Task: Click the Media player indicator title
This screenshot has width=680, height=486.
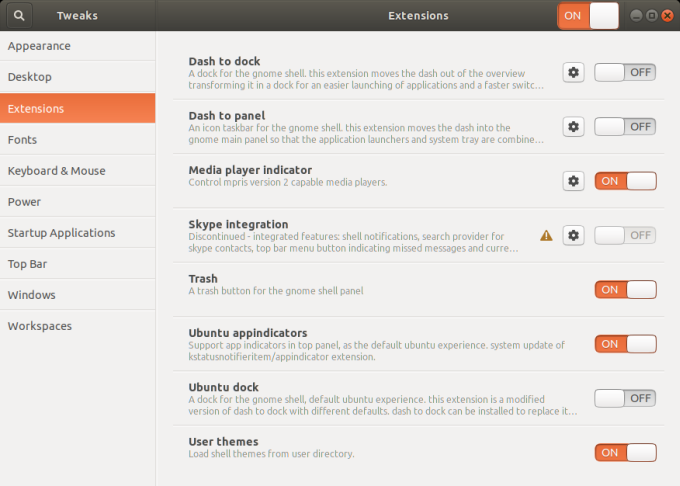Action: (250, 170)
